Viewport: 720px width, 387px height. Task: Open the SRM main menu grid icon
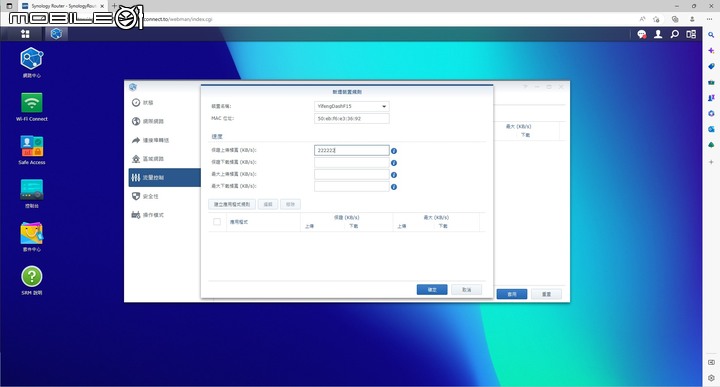tap(25, 34)
